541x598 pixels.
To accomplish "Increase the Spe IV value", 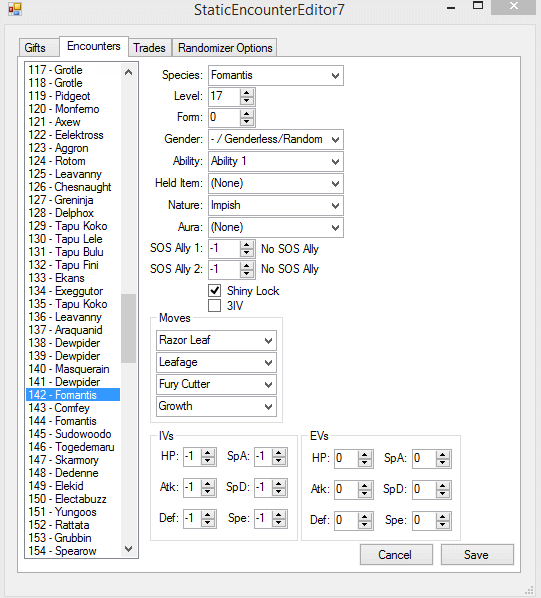I will click(279, 514).
